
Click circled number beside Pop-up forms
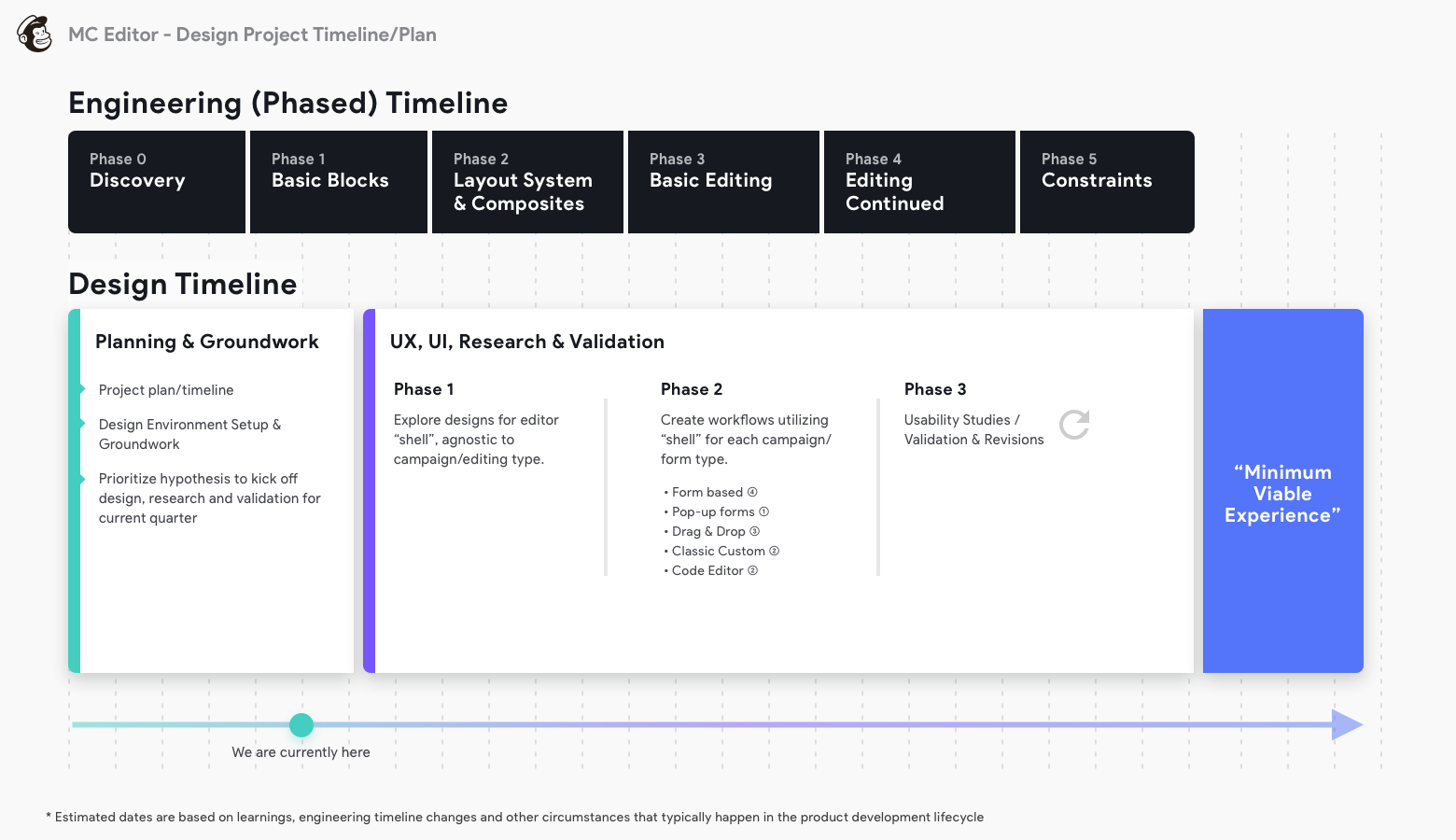coord(763,511)
